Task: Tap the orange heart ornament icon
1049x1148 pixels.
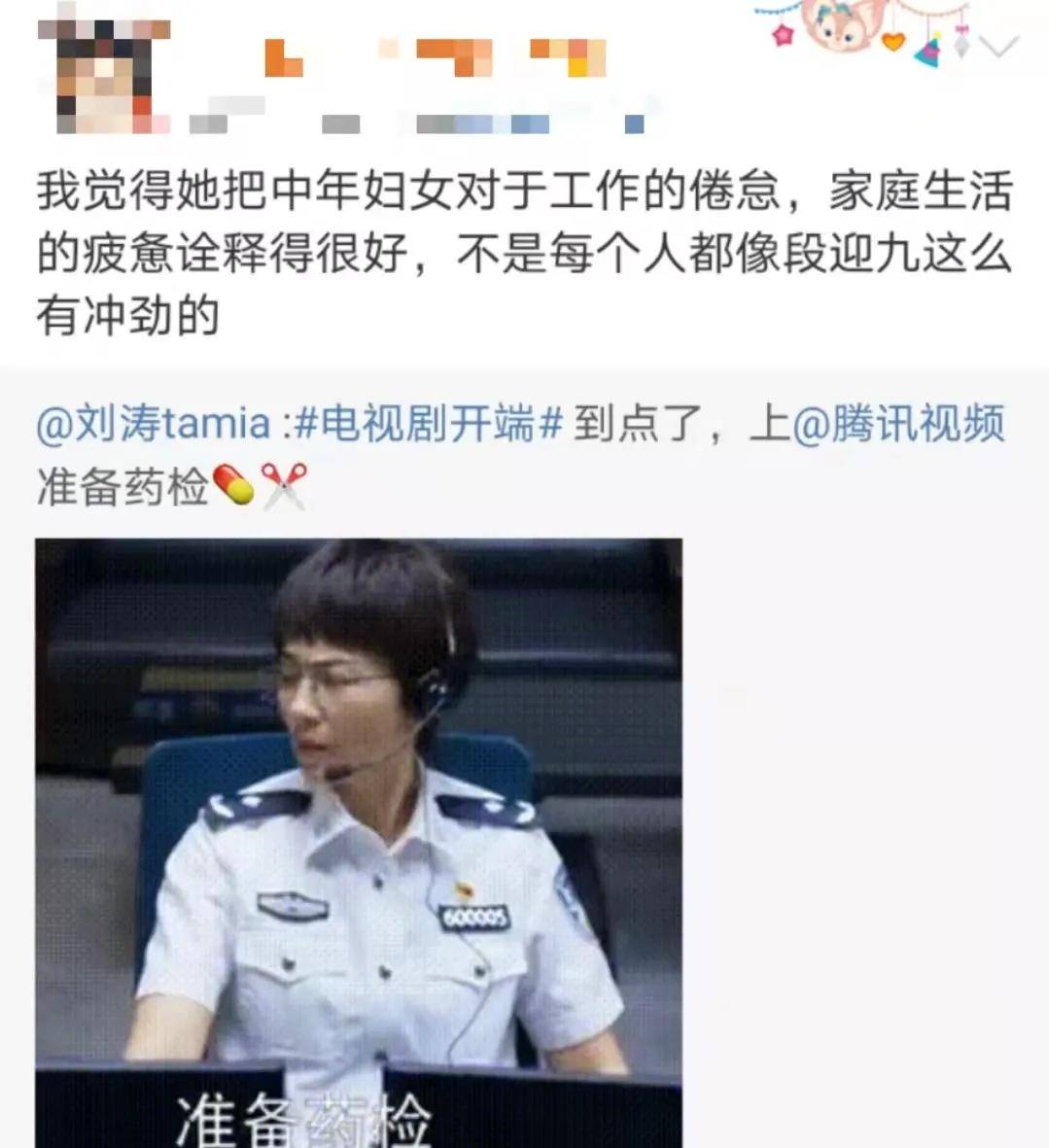Action: 892,40
